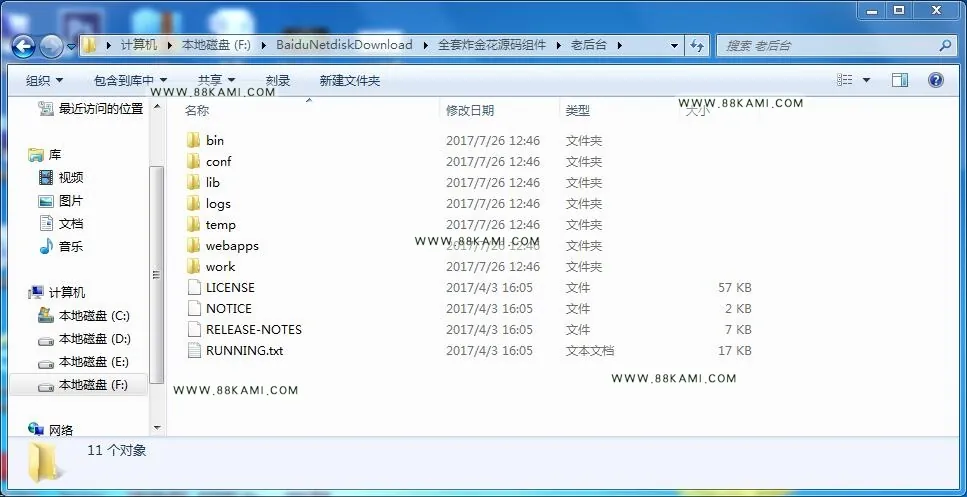Click the search magnifier icon
This screenshot has height=497, width=967.
tap(945, 45)
